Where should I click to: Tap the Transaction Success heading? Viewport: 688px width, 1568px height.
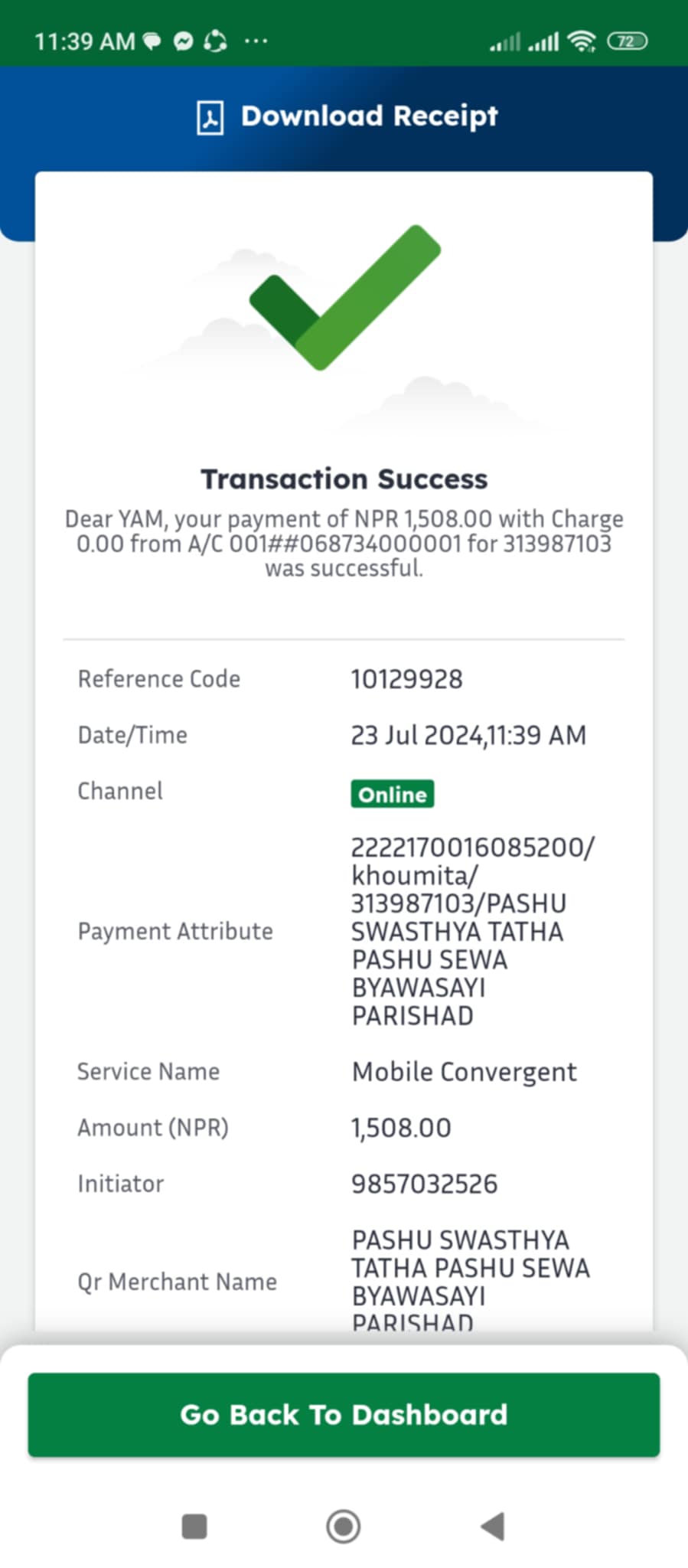pyautogui.click(x=344, y=479)
